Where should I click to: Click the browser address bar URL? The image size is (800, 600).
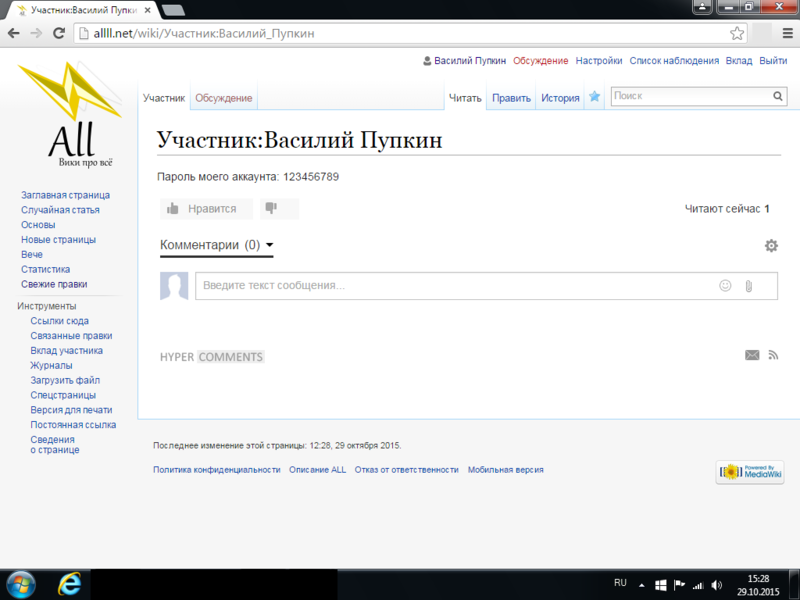[x=204, y=34]
